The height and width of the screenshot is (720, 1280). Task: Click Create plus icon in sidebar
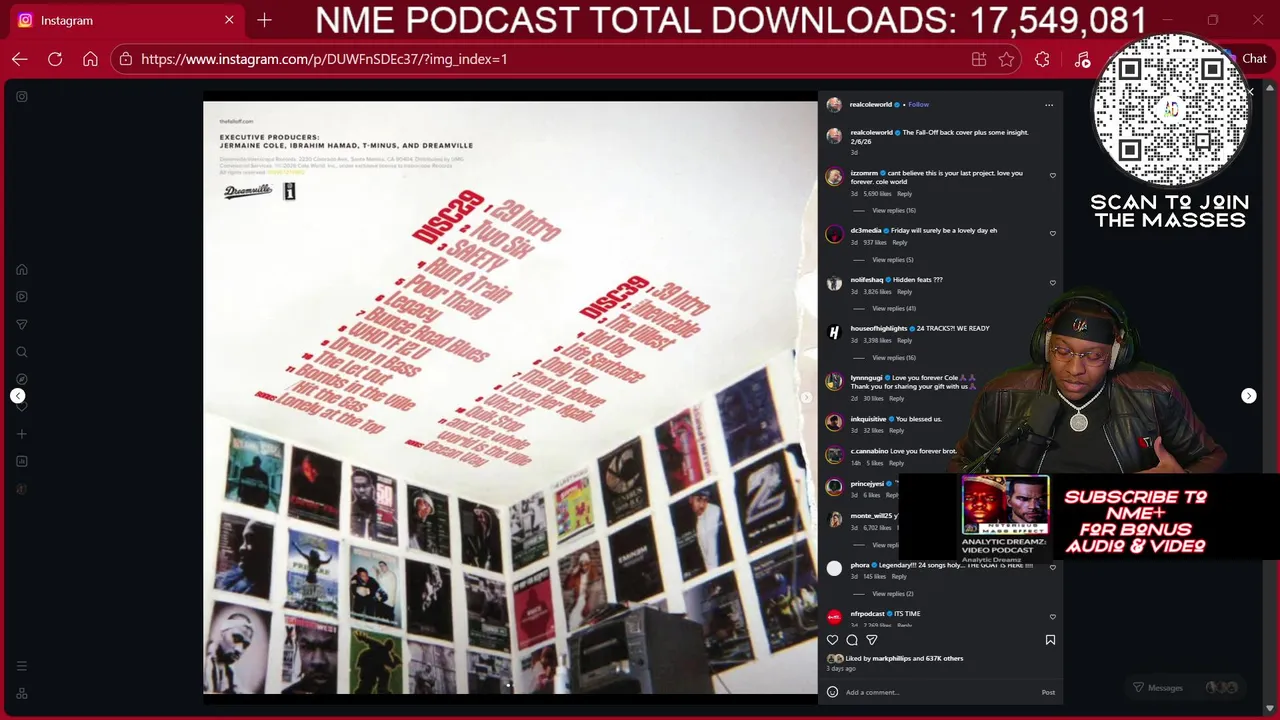(21, 434)
